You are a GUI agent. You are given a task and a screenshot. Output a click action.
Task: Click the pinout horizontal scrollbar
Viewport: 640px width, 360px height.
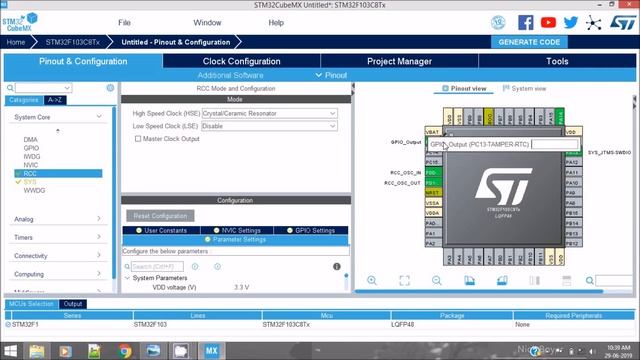(x=478, y=291)
